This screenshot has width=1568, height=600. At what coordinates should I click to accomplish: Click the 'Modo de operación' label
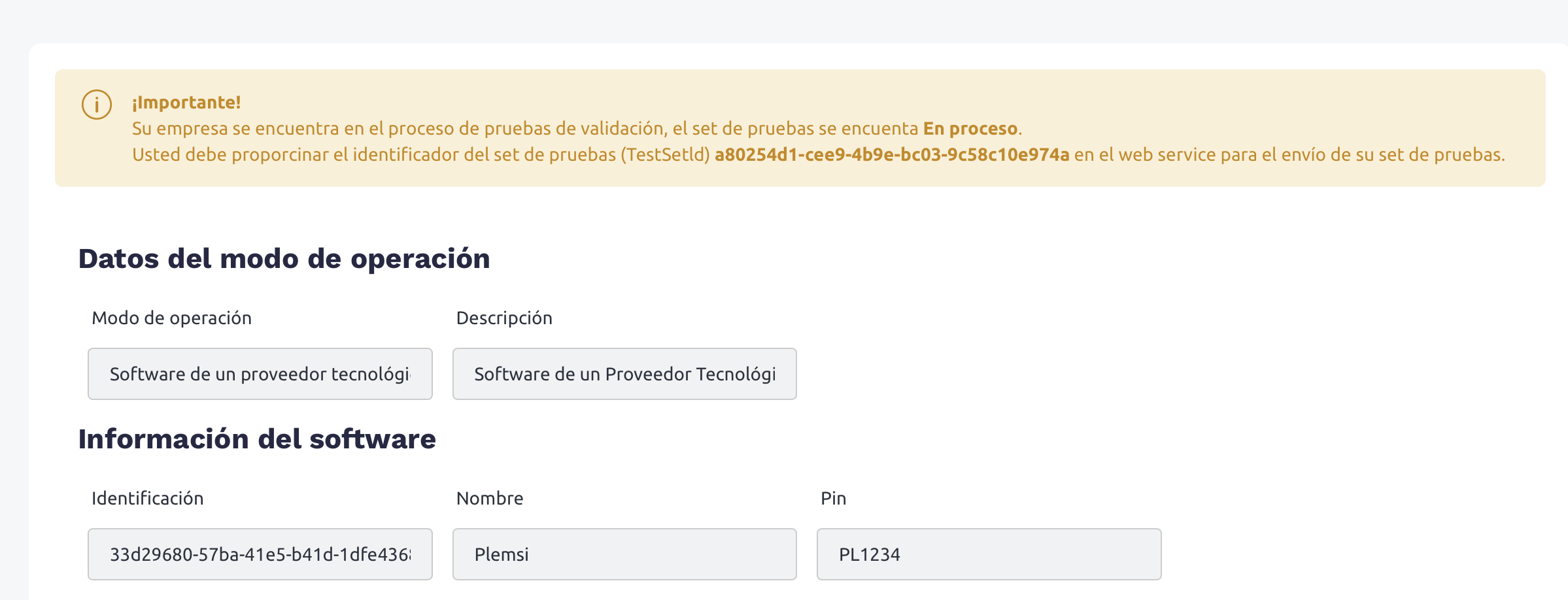171,318
